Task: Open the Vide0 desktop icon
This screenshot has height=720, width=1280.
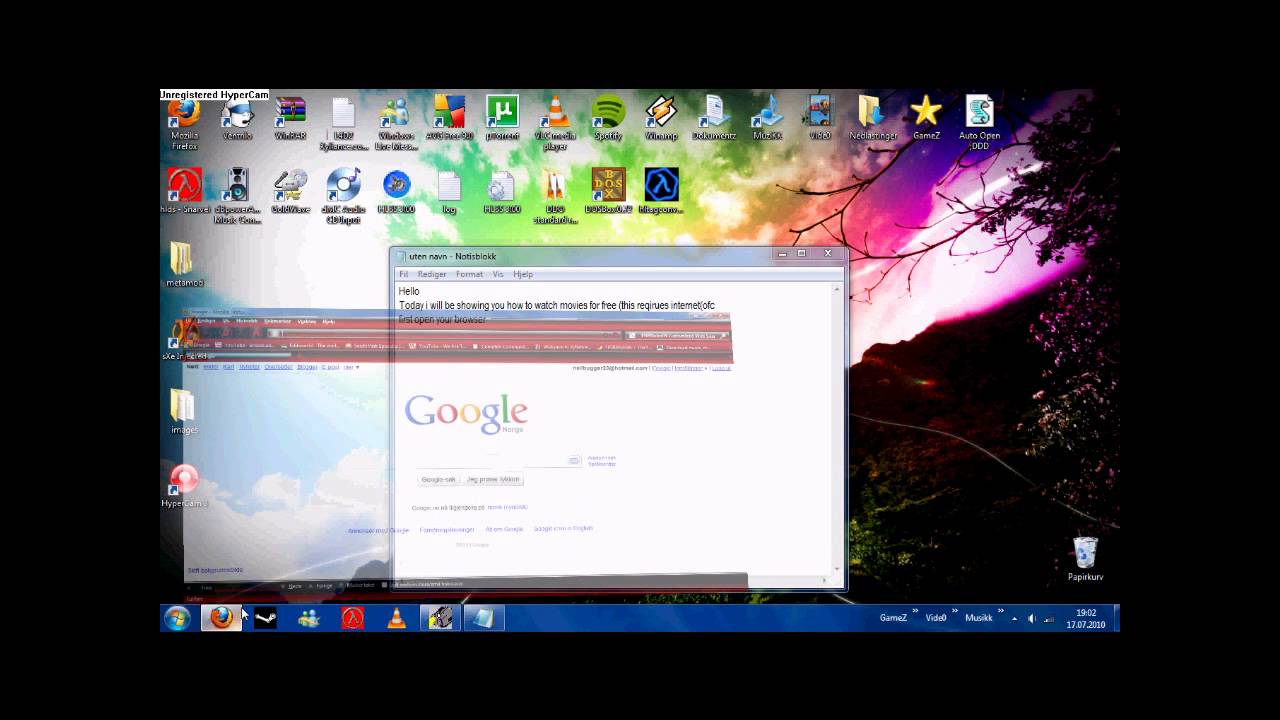Action: click(820, 120)
